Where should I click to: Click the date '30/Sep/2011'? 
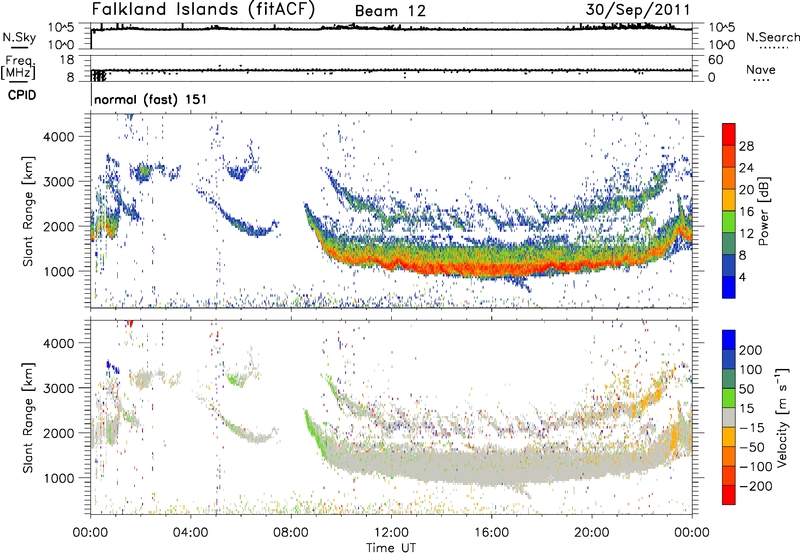(x=638, y=9)
